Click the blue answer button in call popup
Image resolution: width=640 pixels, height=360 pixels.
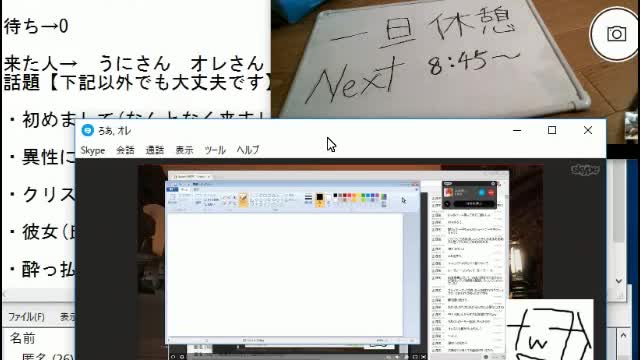(482, 192)
